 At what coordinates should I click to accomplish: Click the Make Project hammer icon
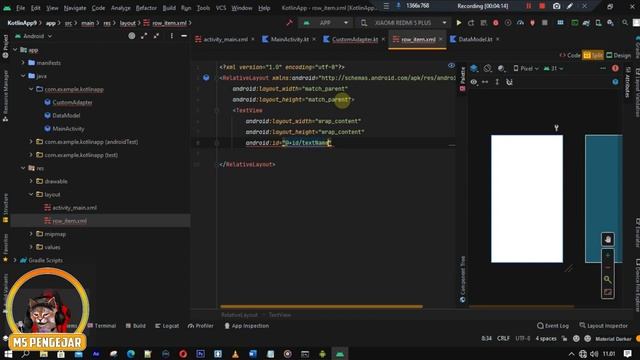pyautogui.click(x=289, y=23)
